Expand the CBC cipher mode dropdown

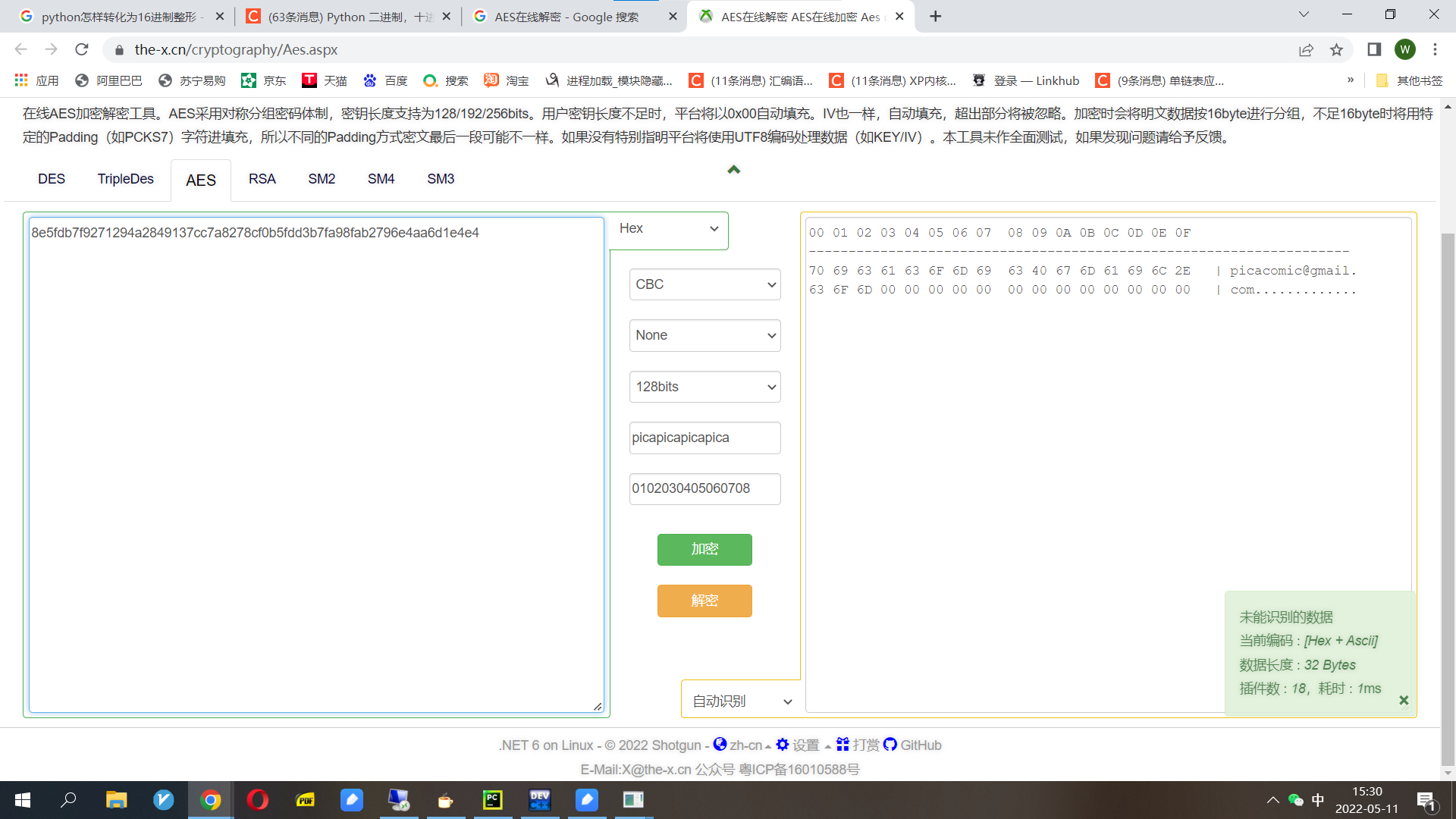tap(704, 284)
